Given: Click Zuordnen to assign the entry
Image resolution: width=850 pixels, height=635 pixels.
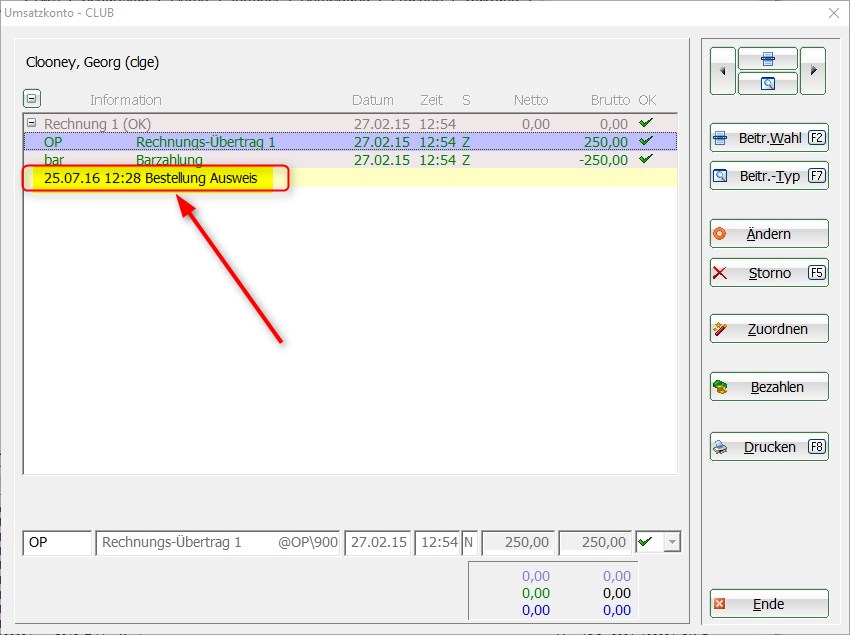Looking at the screenshot, I should [x=768, y=329].
